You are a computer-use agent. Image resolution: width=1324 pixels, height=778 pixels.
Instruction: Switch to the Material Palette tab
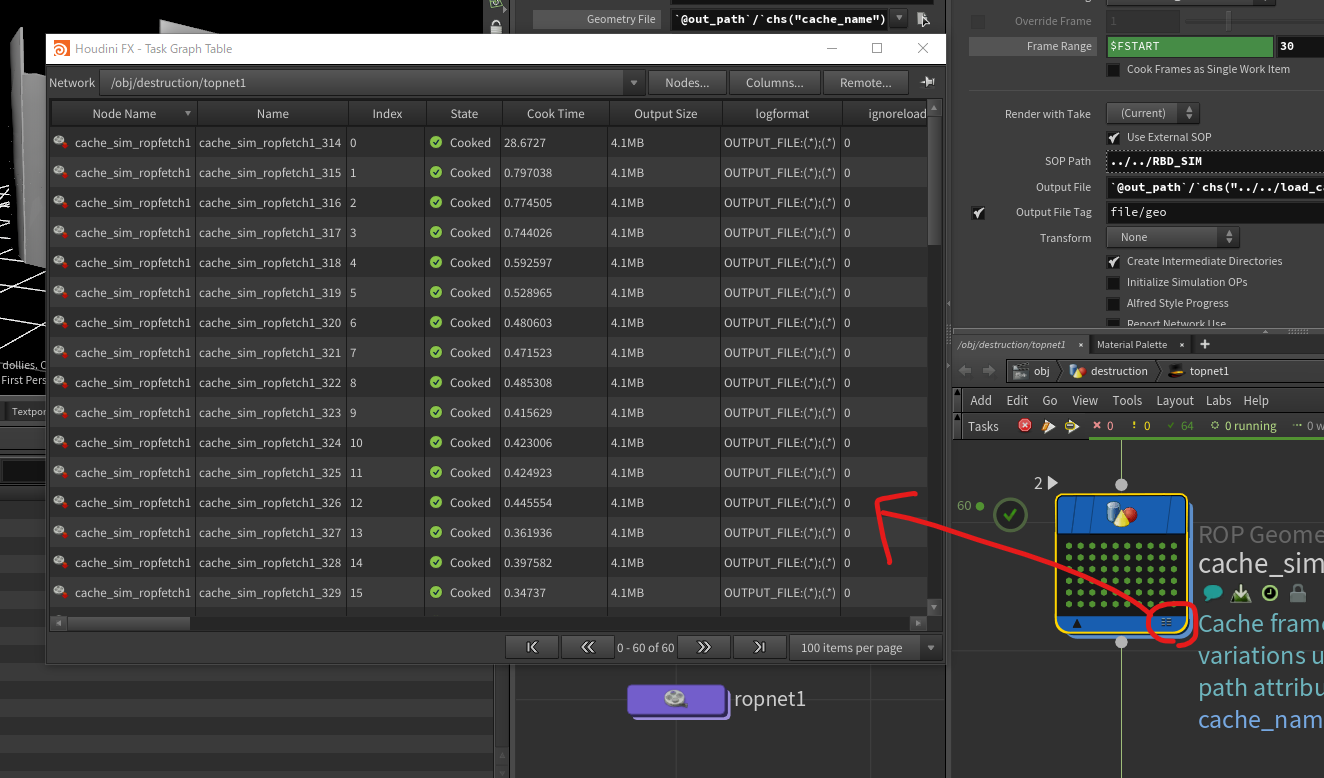click(1132, 345)
